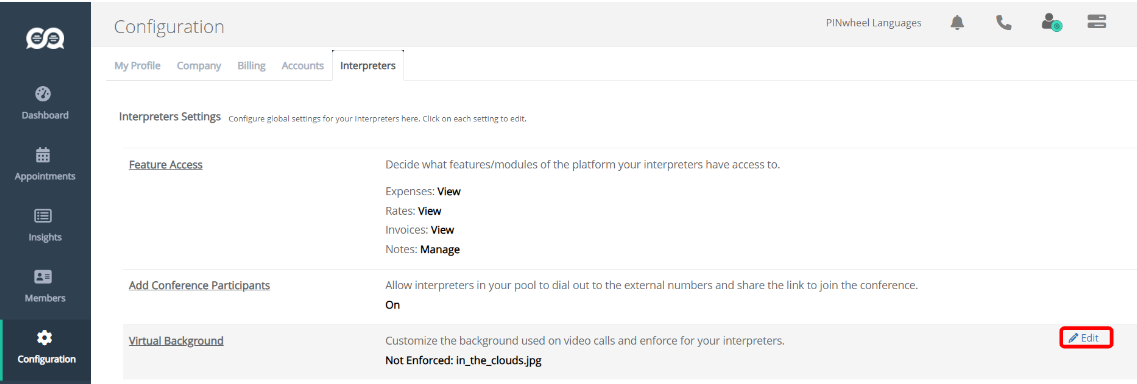Open the Members card icon
The height and width of the screenshot is (384, 1137).
tap(43, 277)
